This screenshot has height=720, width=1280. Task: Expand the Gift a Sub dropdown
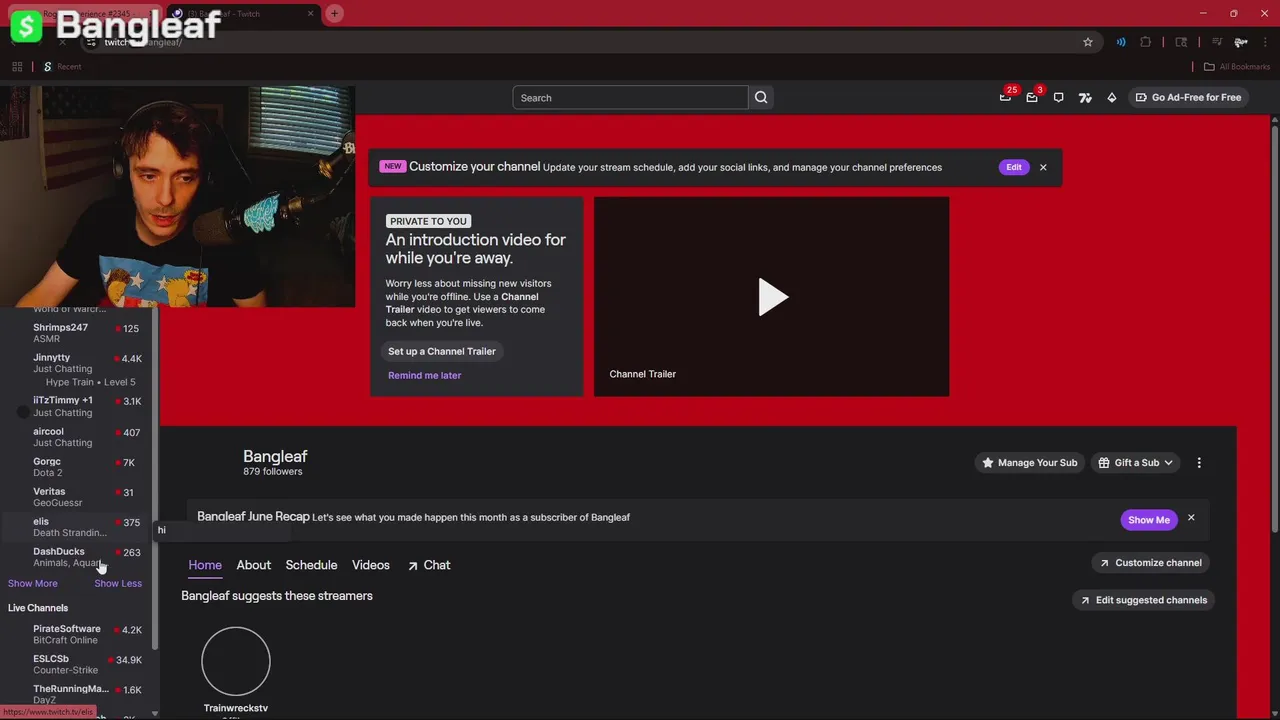point(1136,463)
